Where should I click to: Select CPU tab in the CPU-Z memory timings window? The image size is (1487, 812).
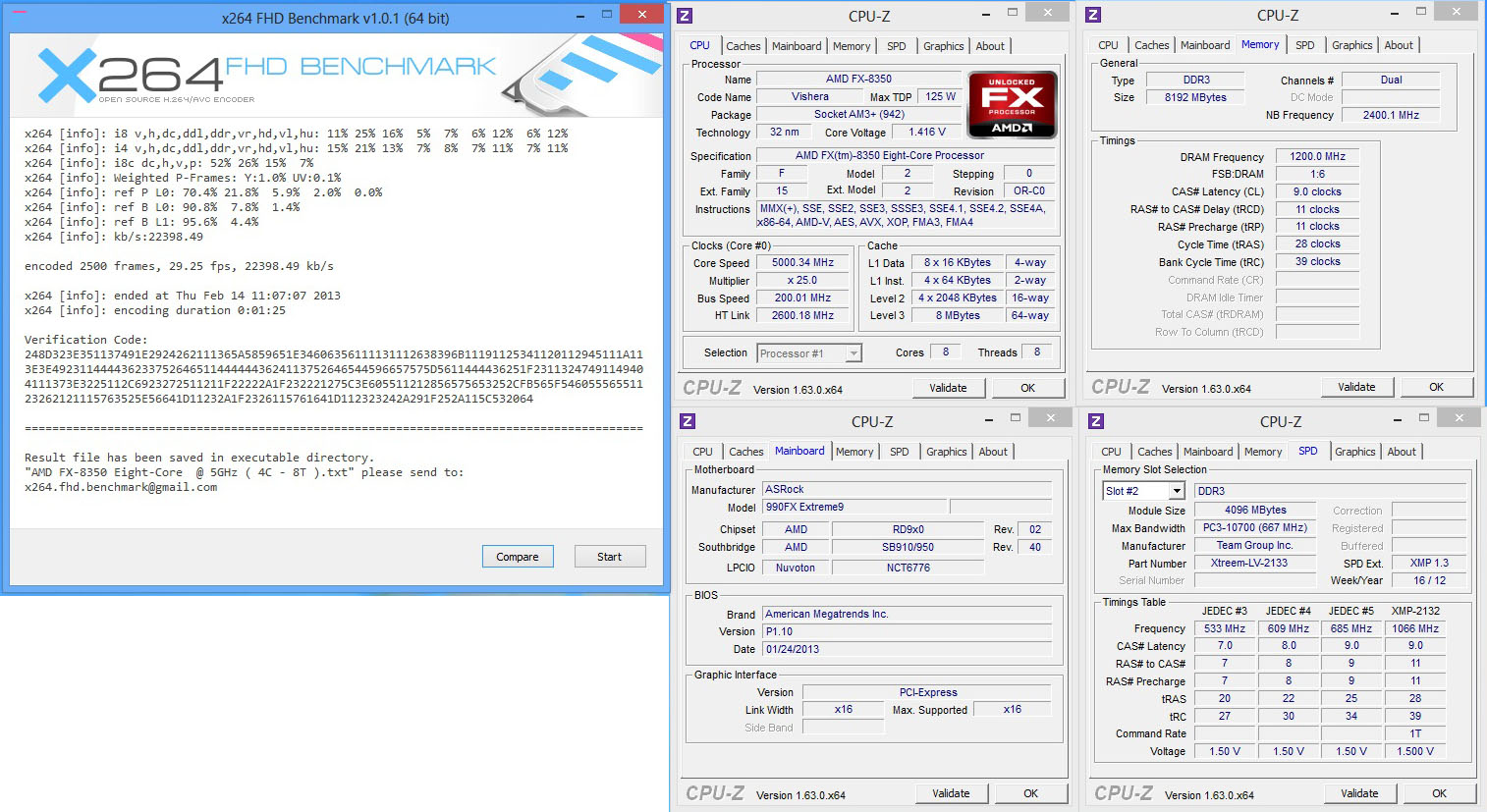1108,45
